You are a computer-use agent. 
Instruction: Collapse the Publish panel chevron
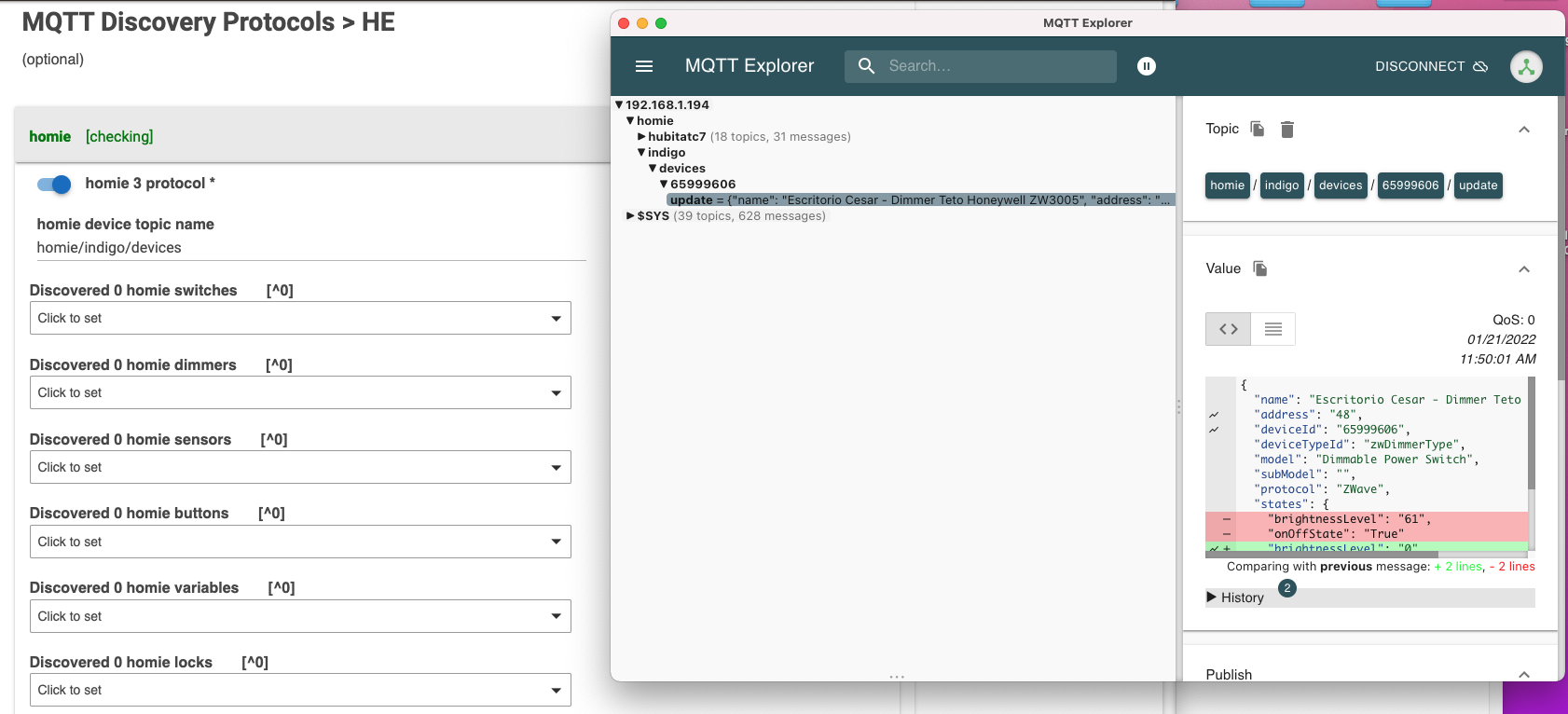click(x=1524, y=675)
